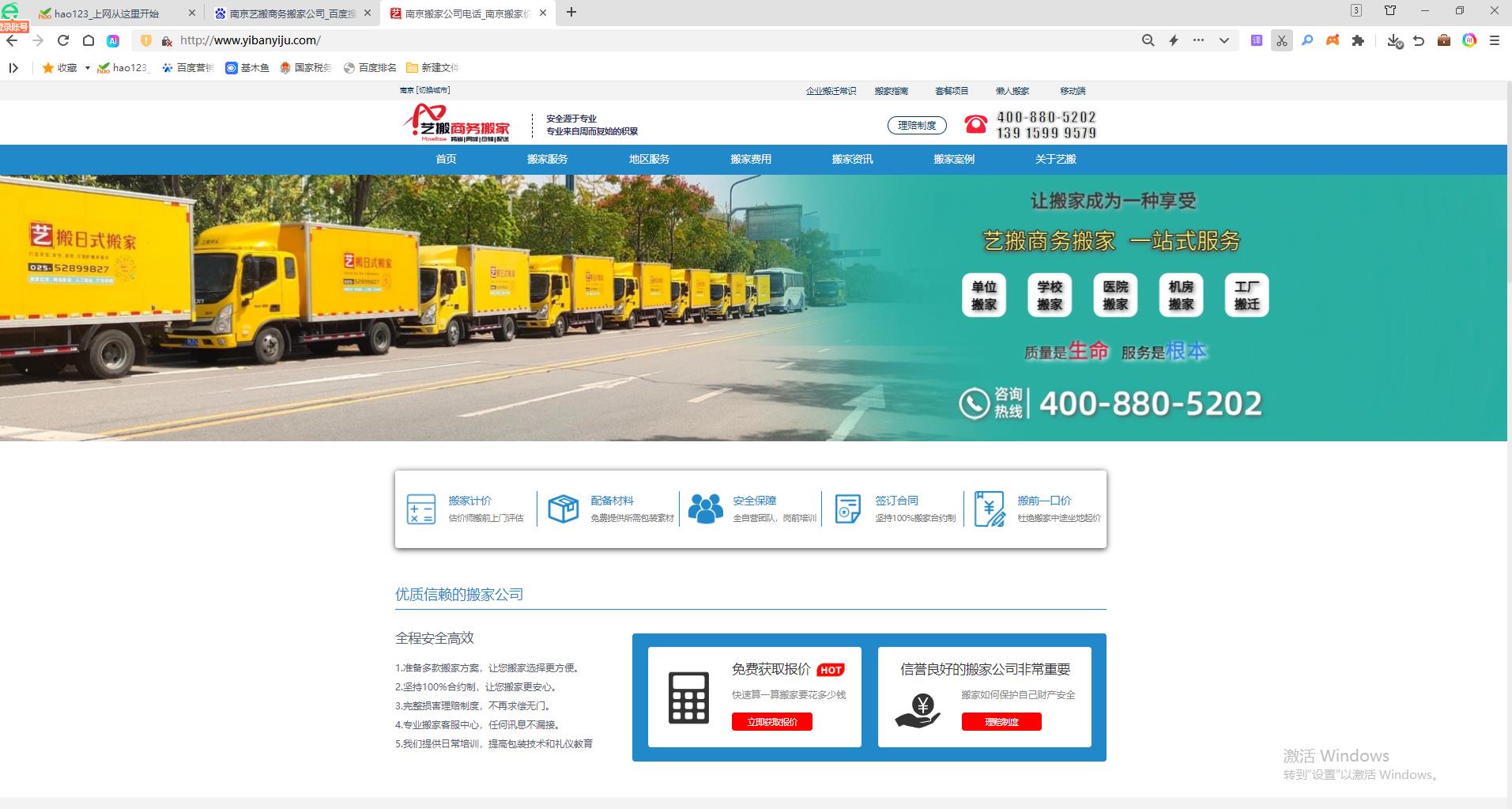Viewport: 1512px width, 809px height.
Task: Click the zoom-out magnifier in address bar
Action: (1149, 40)
